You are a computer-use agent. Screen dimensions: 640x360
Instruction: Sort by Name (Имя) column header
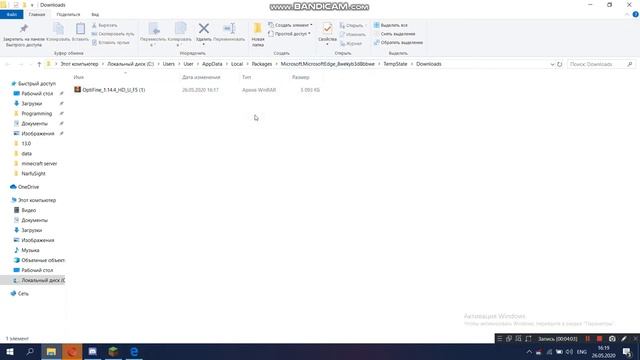pyautogui.click(x=79, y=77)
